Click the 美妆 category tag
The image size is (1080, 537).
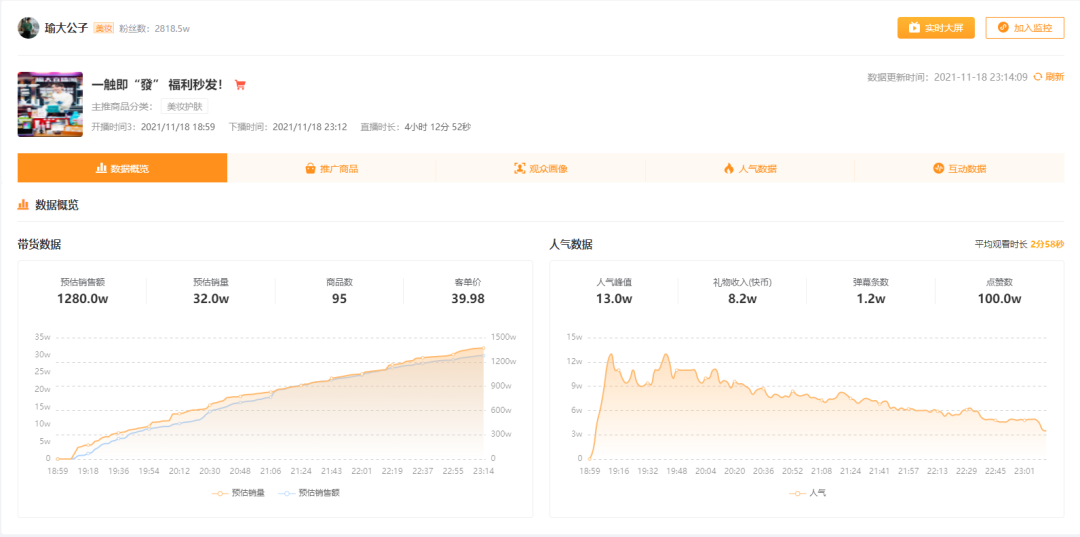[x=103, y=28]
